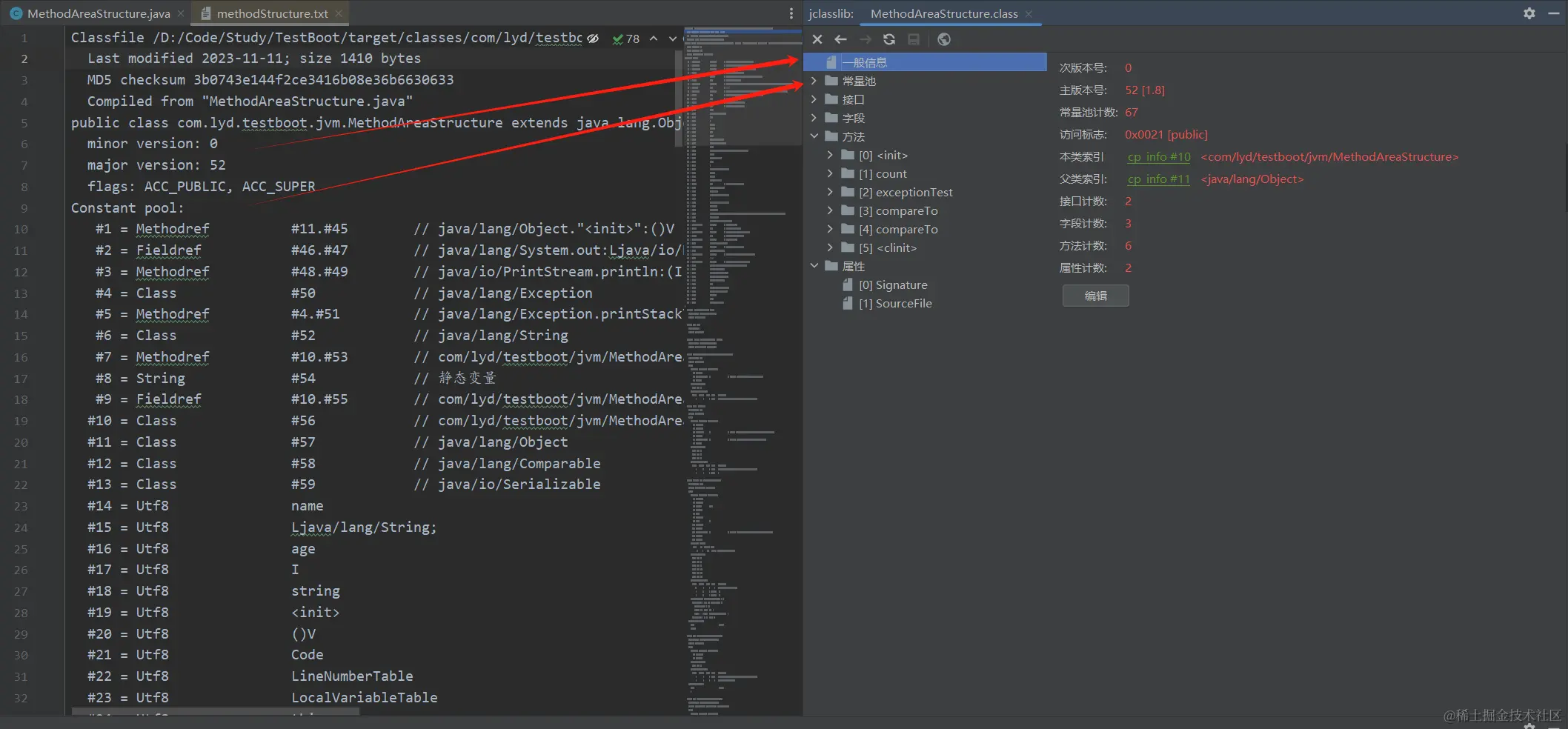1568x729 pixels.
Task: Expand the 常量池 tree node
Action: pyautogui.click(x=814, y=81)
